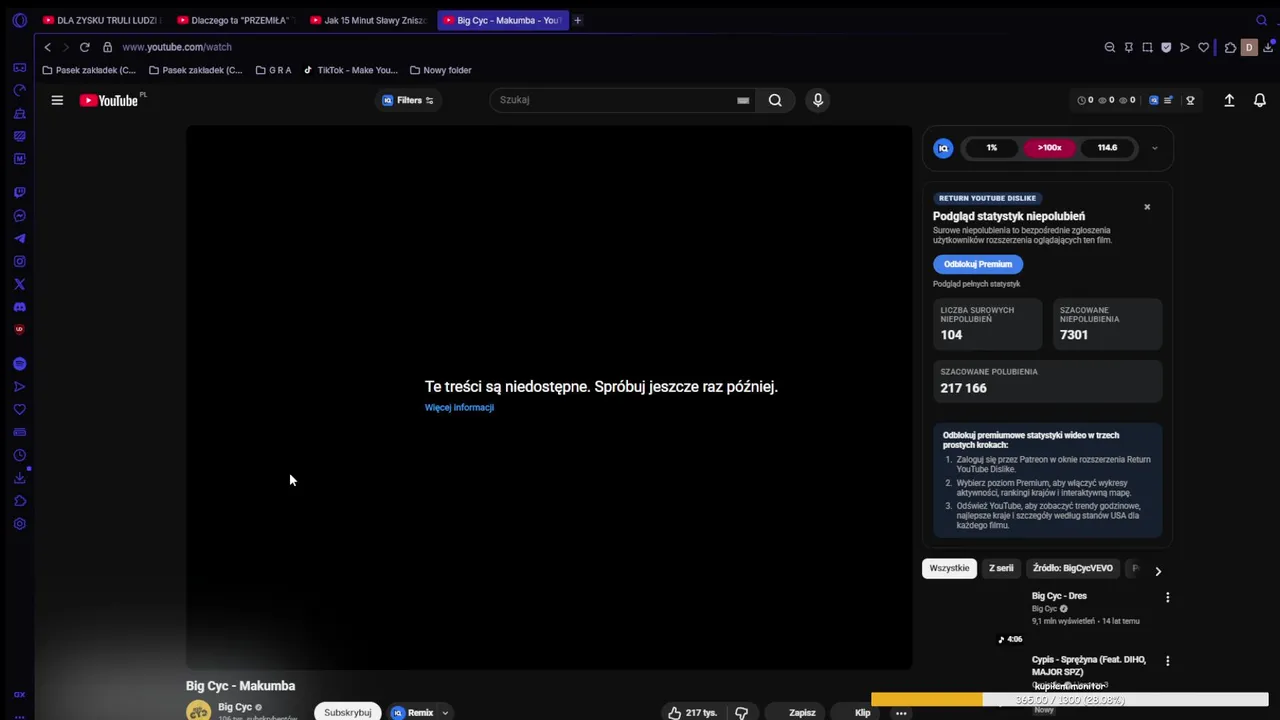Open Discord from browser sidebar

[x=19, y=307]
